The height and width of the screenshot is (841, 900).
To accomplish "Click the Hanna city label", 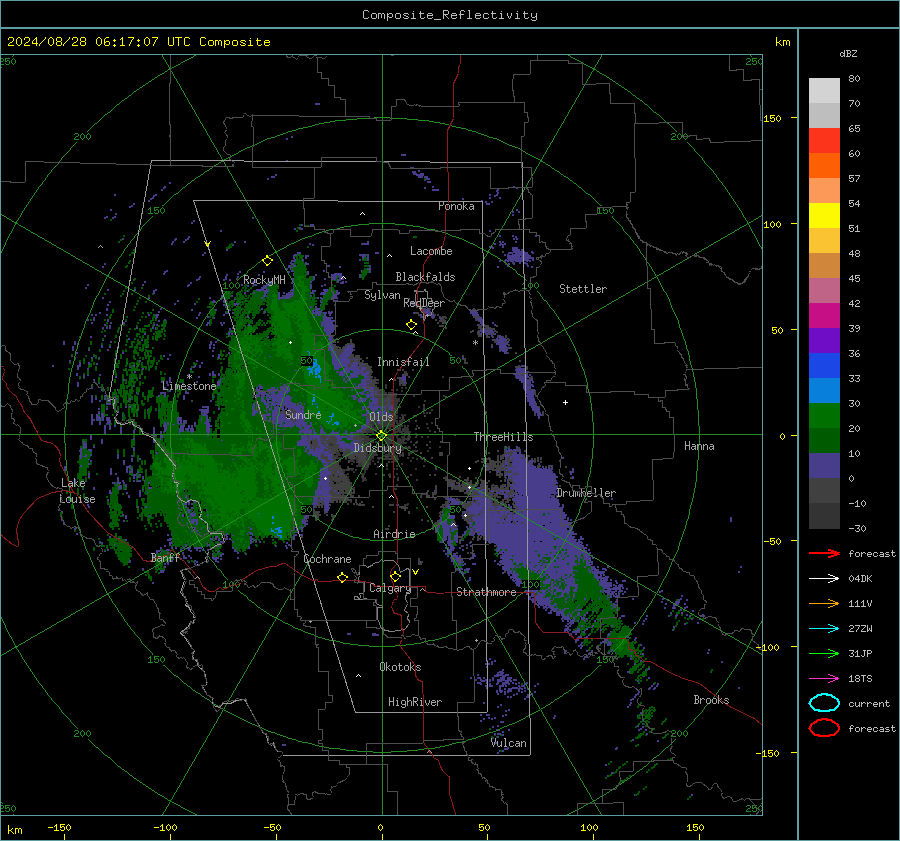I will (699, 446).
